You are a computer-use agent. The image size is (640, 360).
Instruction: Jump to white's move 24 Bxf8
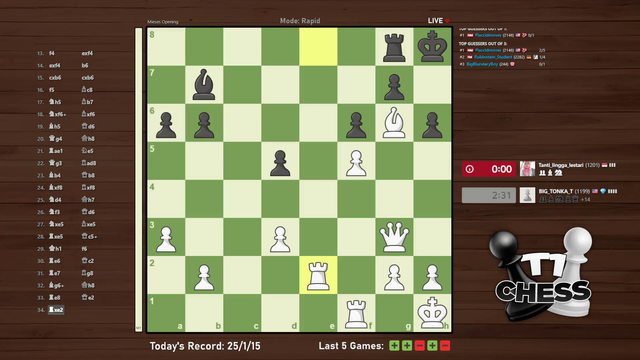(56, 187)
